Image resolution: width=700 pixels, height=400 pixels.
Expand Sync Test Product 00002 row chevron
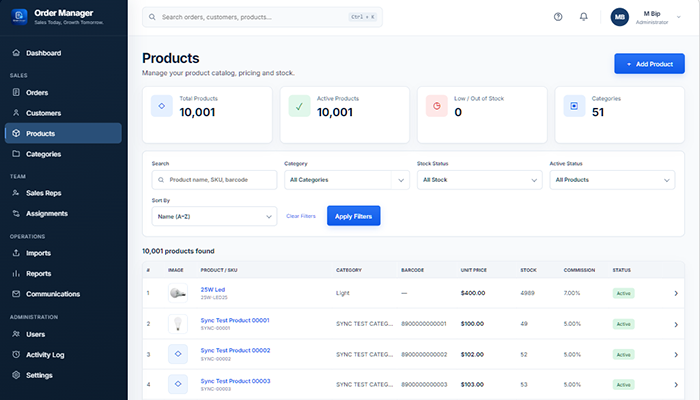coord(676,354)
